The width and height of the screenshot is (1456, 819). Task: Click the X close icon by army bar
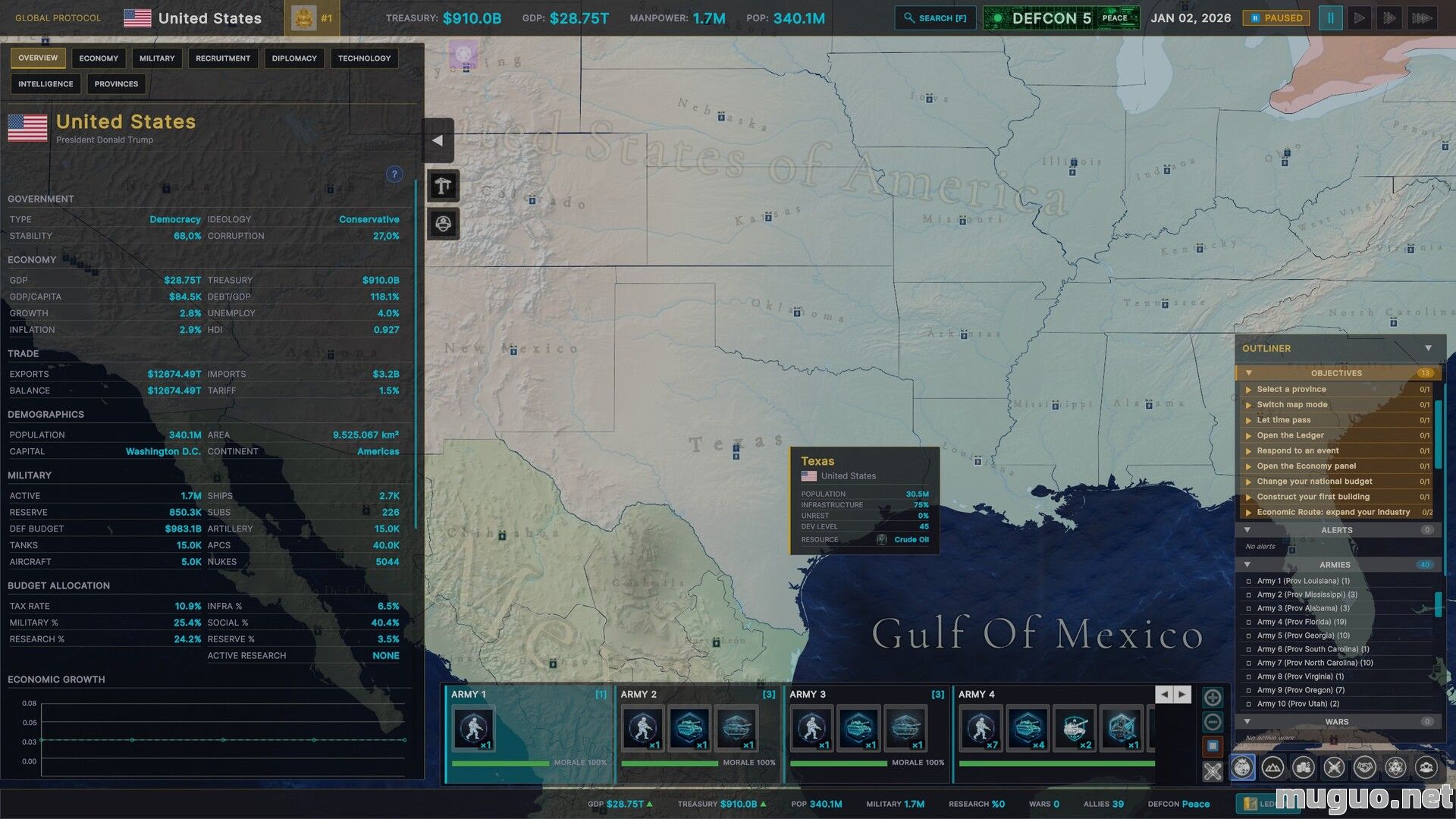pos(1213,772)
